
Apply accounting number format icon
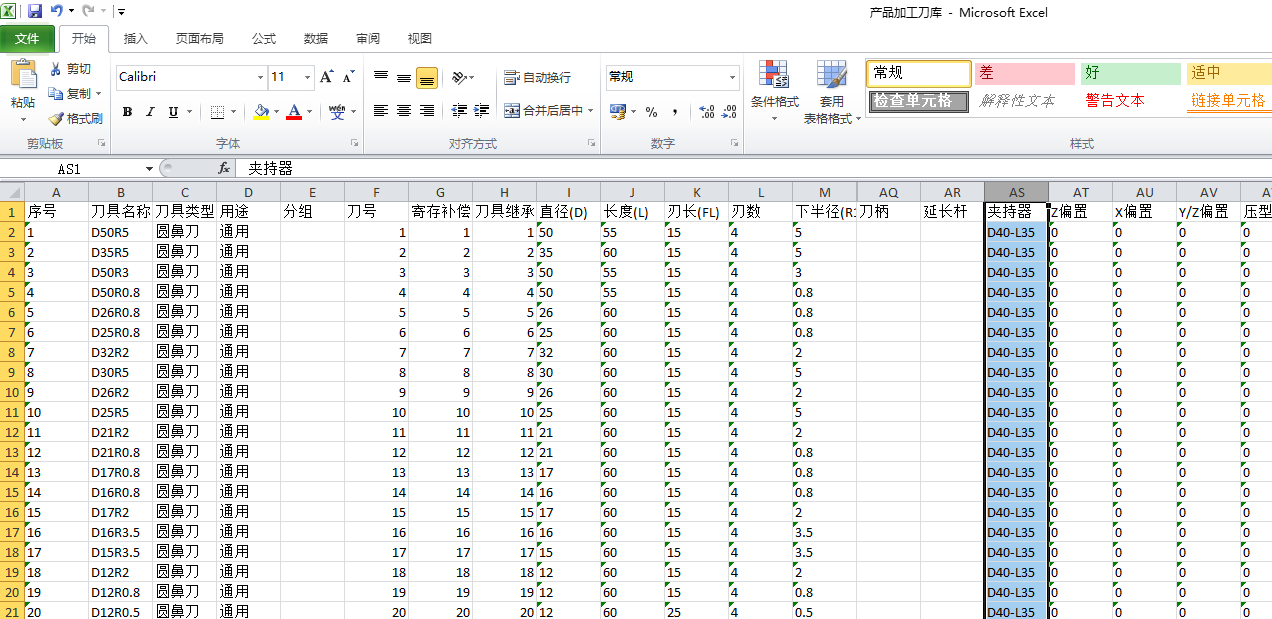pyautogui.click(x=617, y=111)
